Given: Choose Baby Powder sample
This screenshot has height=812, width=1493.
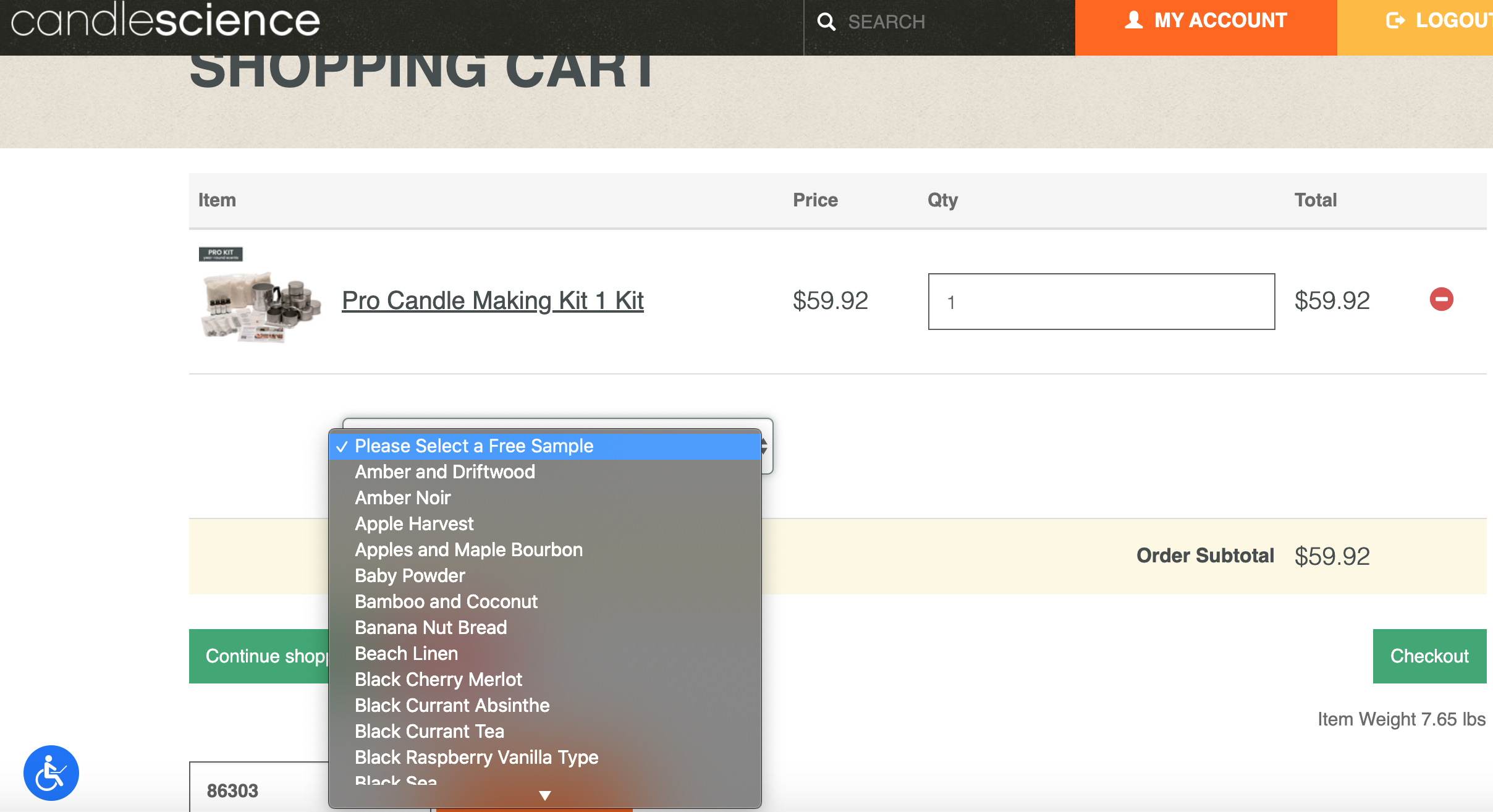Looking at the screenshot, I should click(545, 576).
